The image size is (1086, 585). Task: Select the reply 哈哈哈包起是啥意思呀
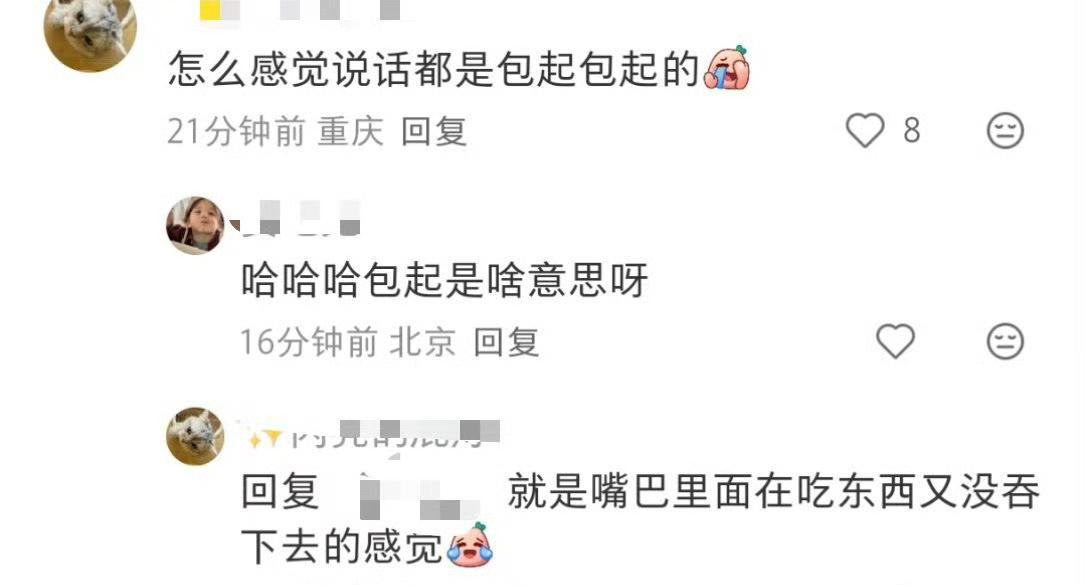pos(445,280)
